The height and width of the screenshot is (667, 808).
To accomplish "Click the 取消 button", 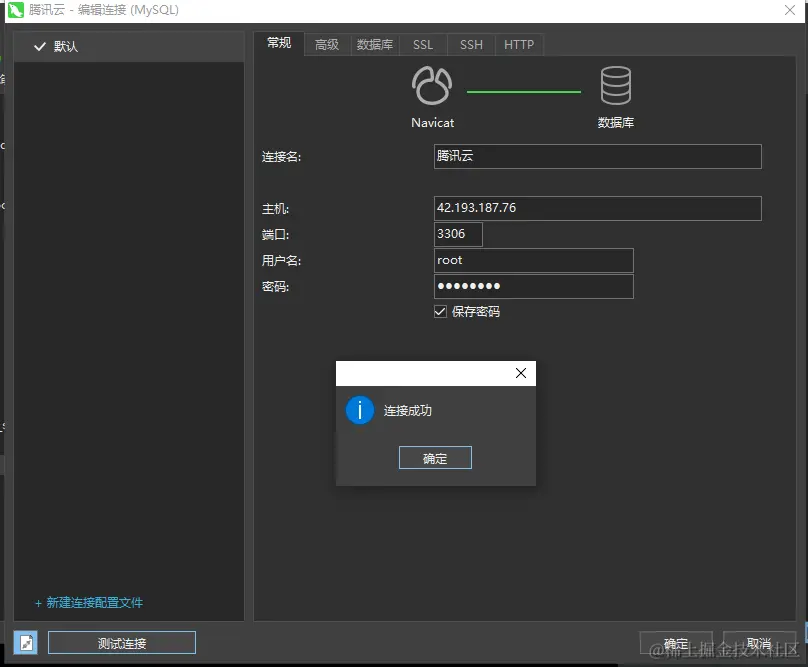I will click(759, 643).
